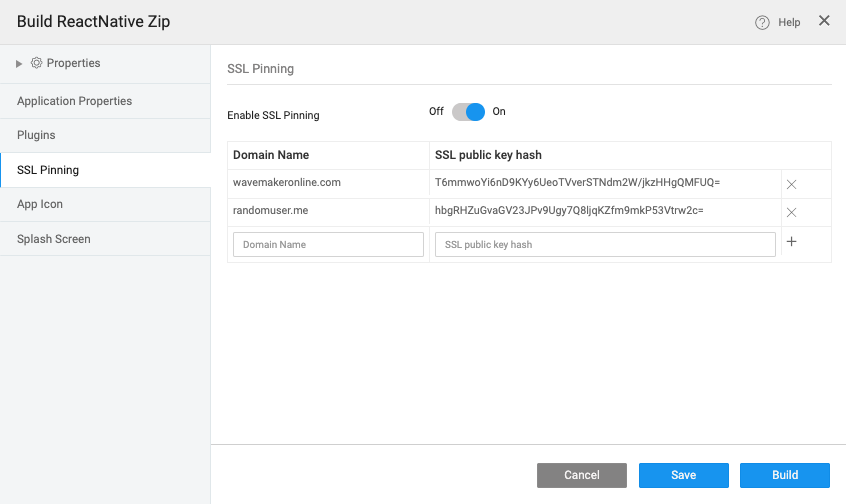Switch to the Plugins section

(x=36, y=135)
